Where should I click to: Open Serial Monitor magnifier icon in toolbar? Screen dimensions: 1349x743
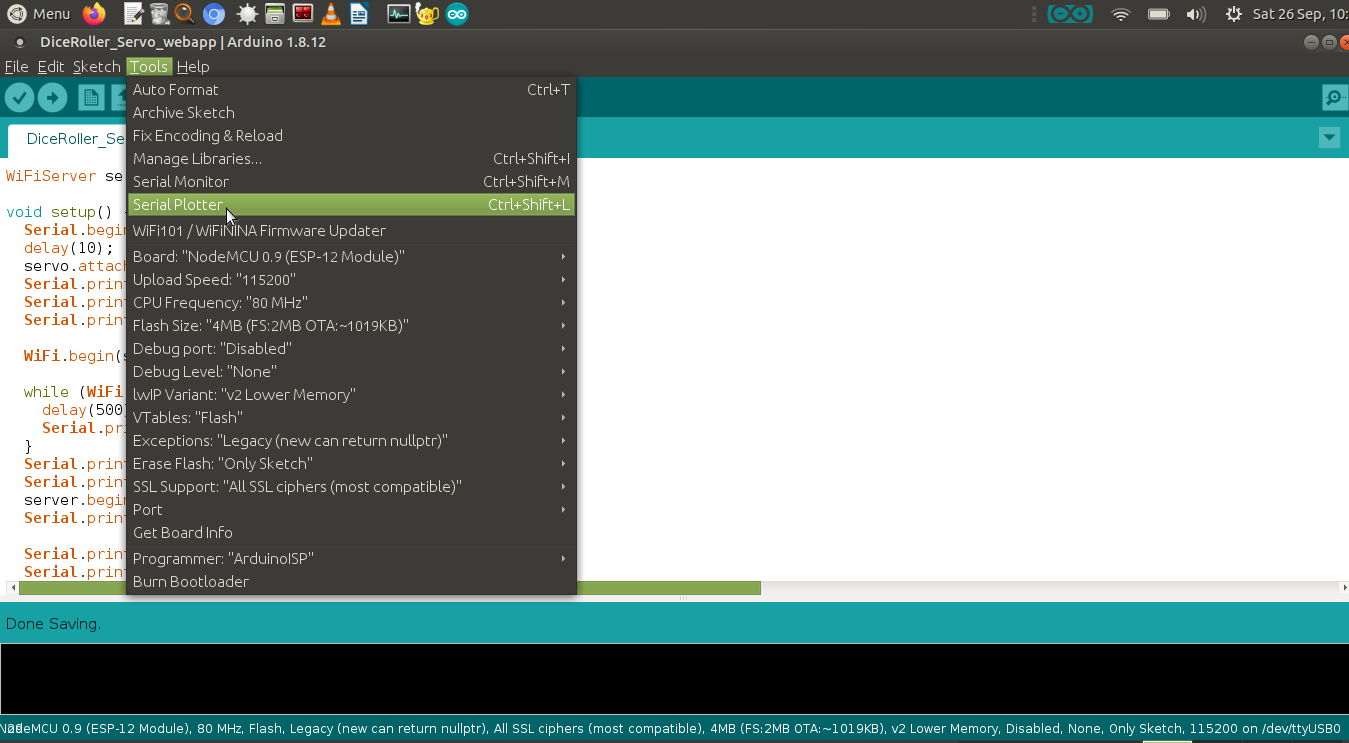[x=1334, y=97]
